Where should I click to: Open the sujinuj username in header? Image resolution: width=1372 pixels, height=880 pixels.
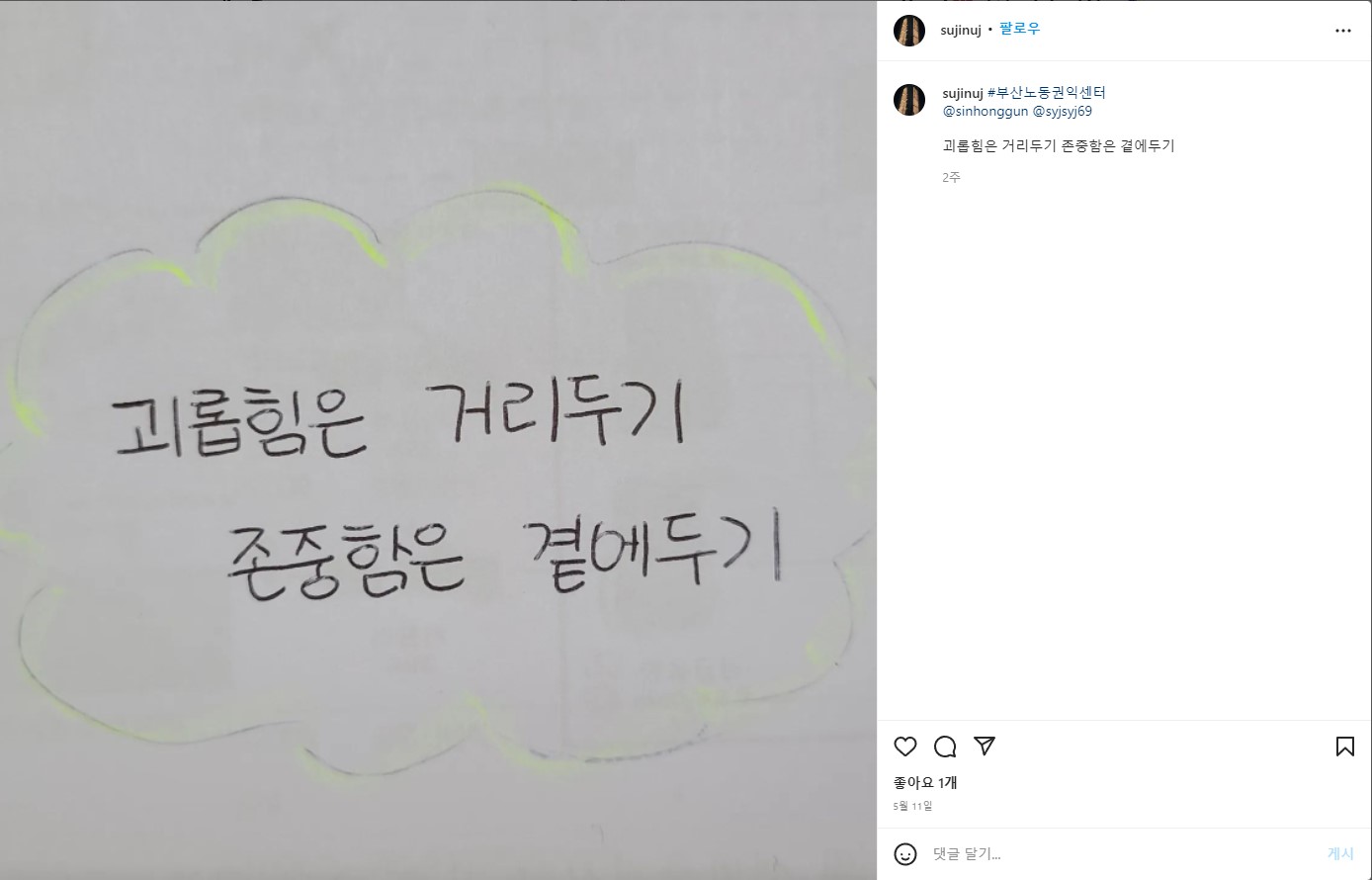click(x=961, y=30)
